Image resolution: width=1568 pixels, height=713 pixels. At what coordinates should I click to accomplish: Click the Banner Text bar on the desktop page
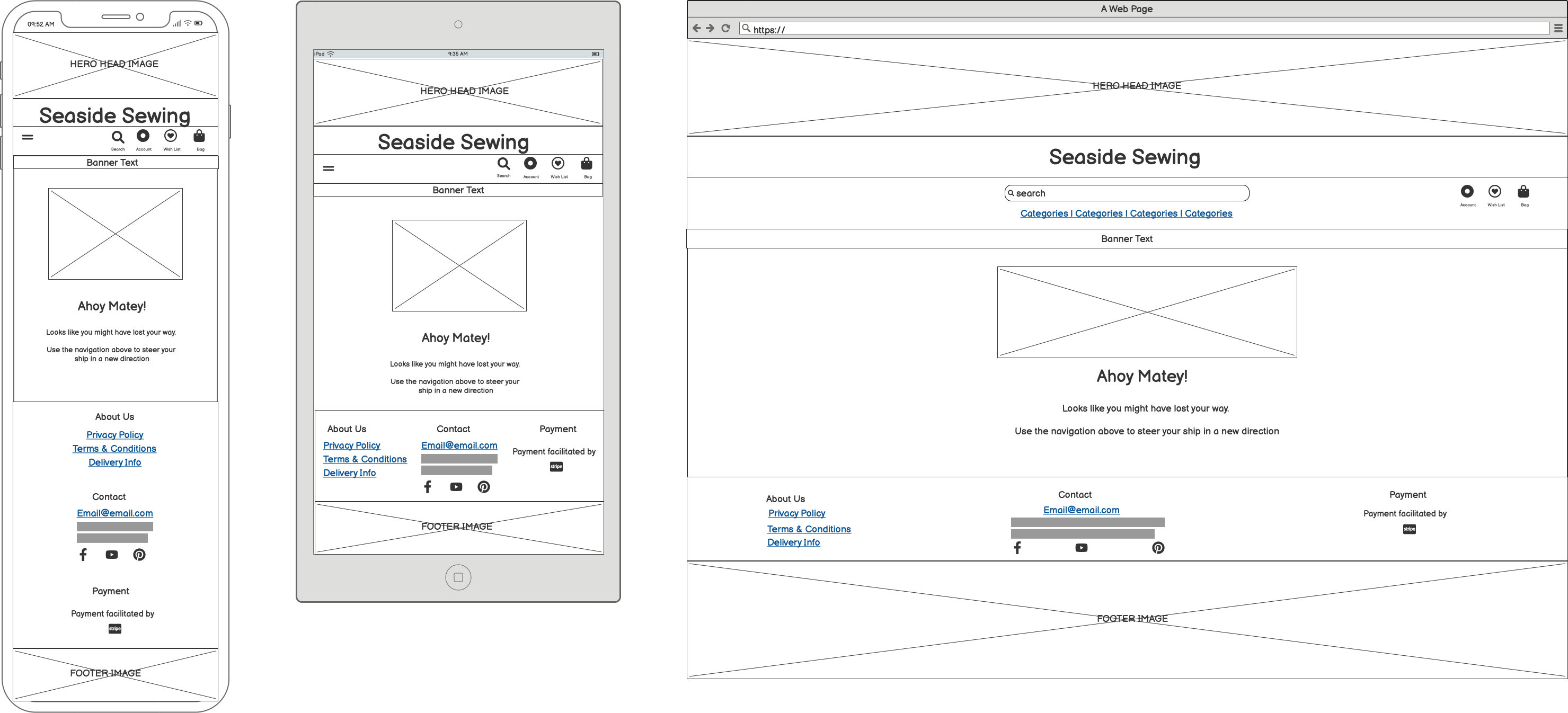(x=1127, y=239)
